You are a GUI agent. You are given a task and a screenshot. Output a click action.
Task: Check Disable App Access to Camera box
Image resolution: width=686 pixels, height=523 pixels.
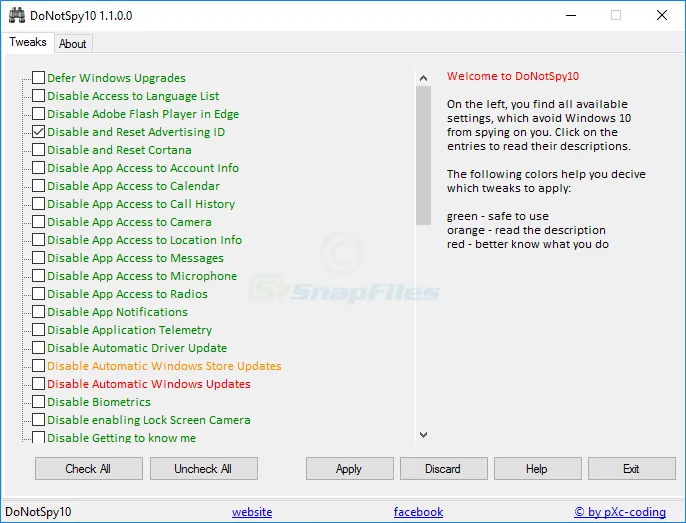[x=38, y=221]
